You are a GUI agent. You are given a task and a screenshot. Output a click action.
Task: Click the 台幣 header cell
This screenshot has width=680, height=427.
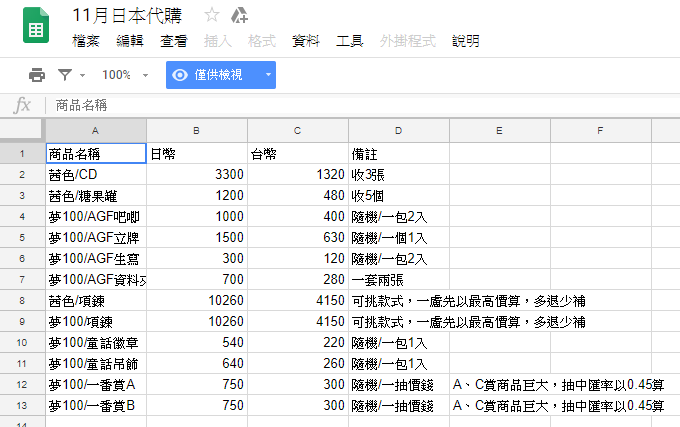tap(298, 154)
